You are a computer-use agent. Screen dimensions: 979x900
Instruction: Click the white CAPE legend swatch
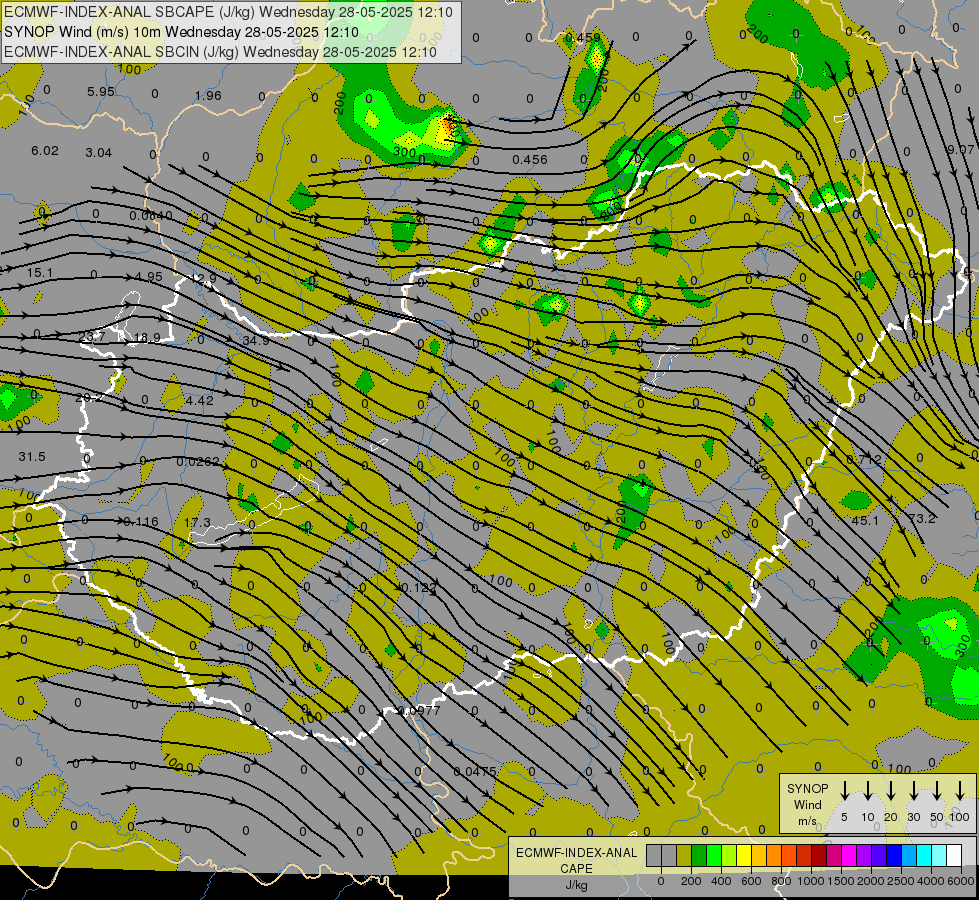tap(955, 856)
